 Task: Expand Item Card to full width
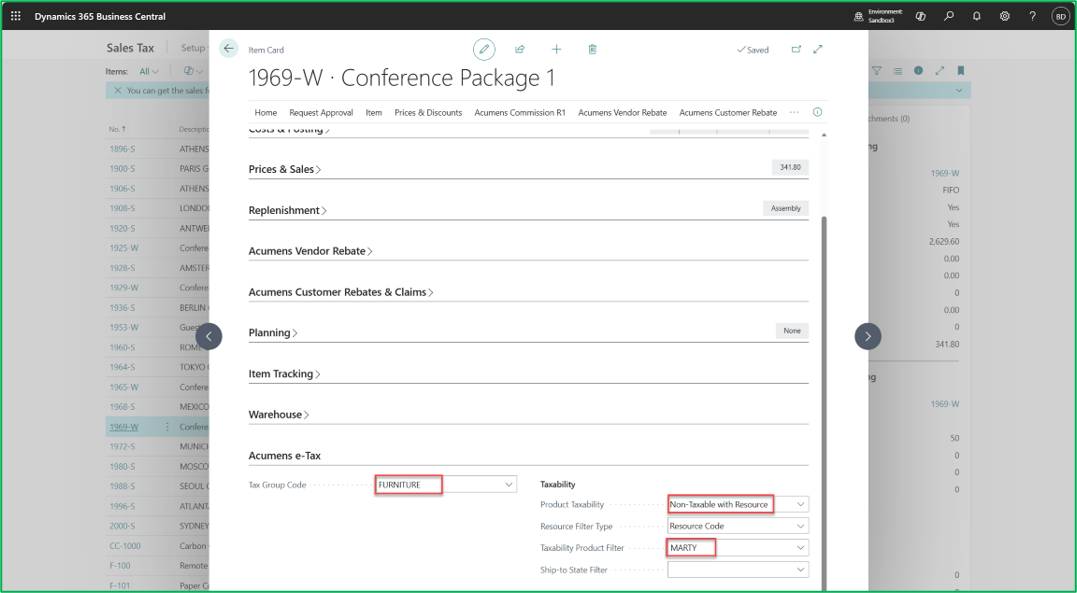point(818,49)
